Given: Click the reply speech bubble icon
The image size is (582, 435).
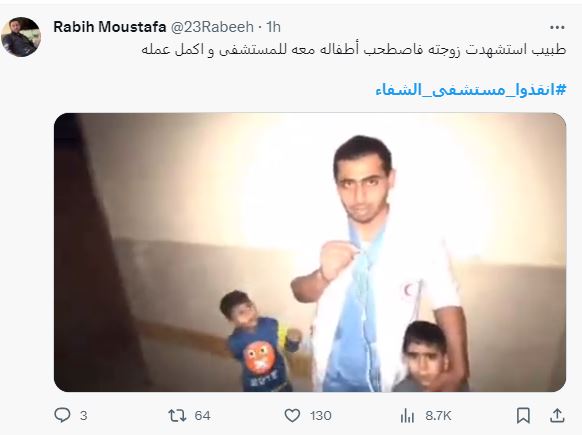Looking at the screenshot, I should 62,415.
